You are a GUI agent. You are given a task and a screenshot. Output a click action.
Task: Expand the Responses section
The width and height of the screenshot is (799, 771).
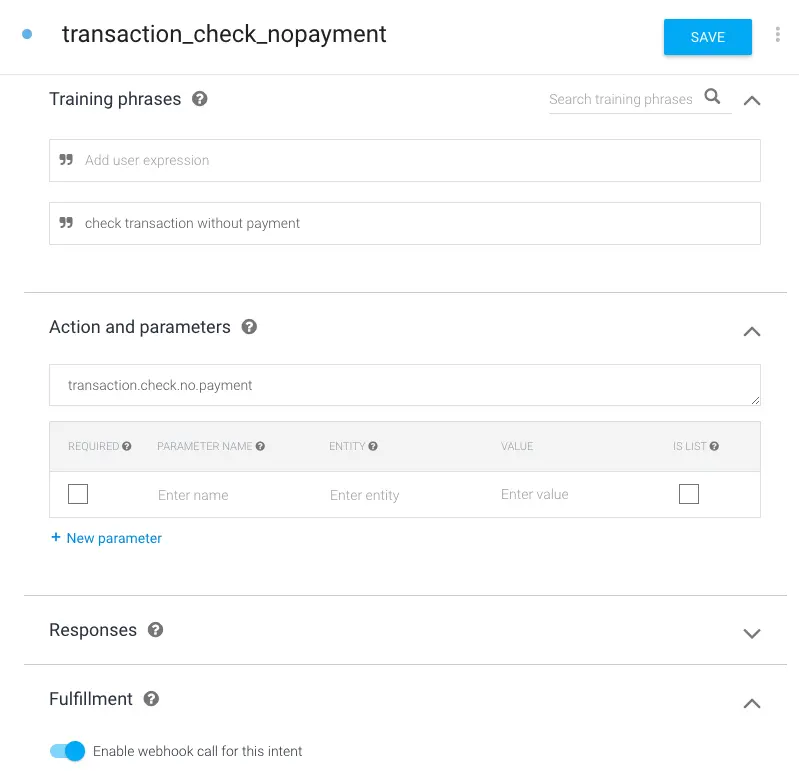(x=752, y=633)
